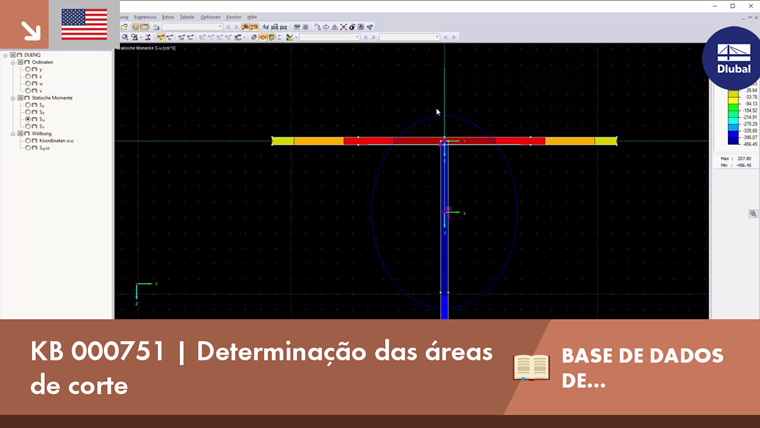Click the rainbow color results toolbar icon

tap(289, 37)
